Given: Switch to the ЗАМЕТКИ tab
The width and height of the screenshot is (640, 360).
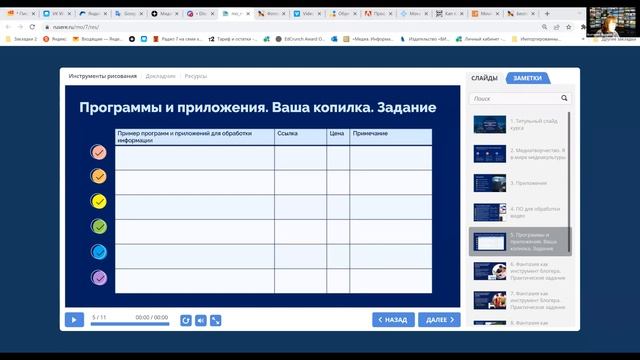Looking at the screenshot, I should pyautogui.click(x=527, y=78).
